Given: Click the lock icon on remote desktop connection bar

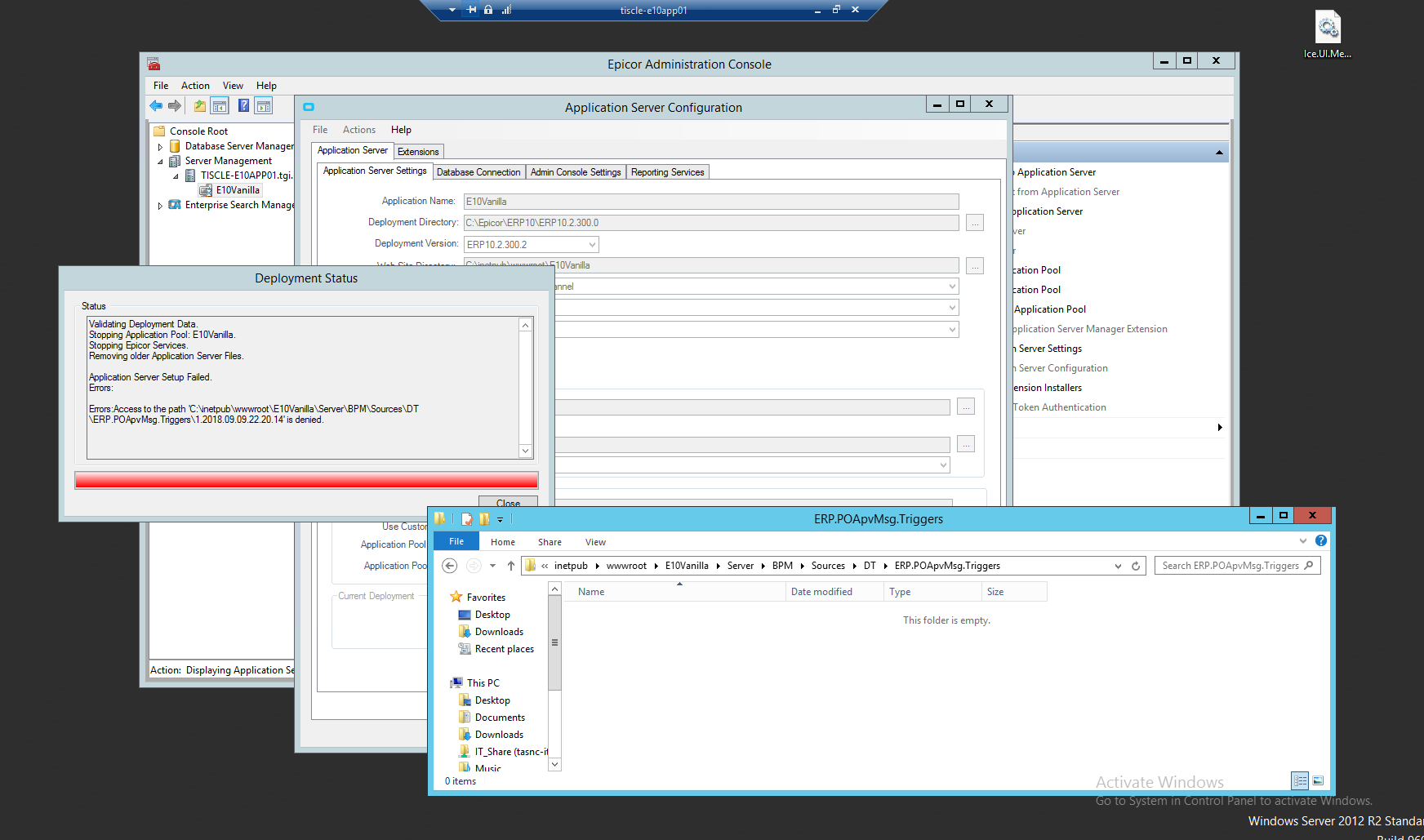Looking at the screenshot, I should click(x=488, y=10).
